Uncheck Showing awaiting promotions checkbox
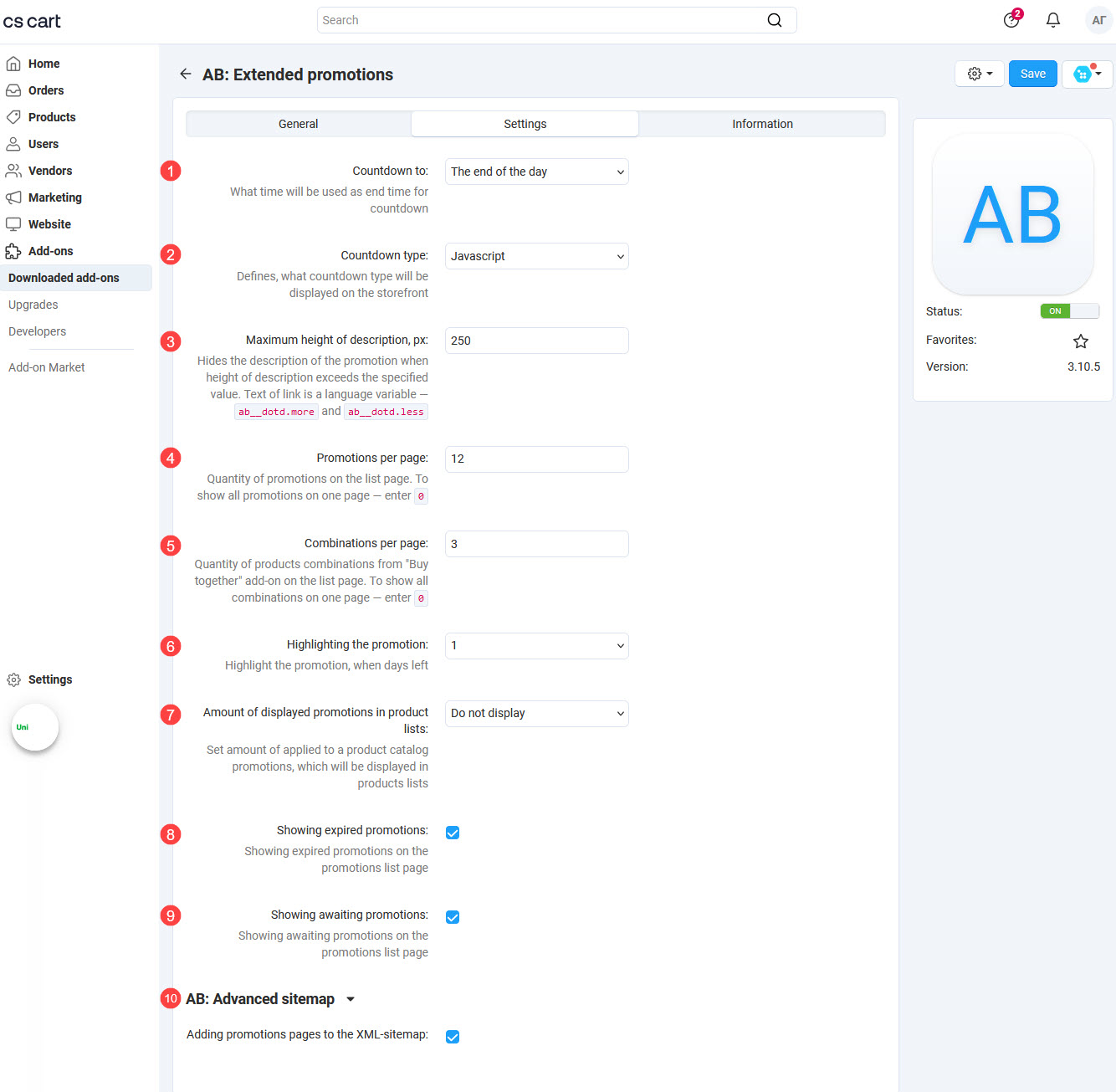This screenshot has width=1116, height=1092. click(x=453, y=917)
